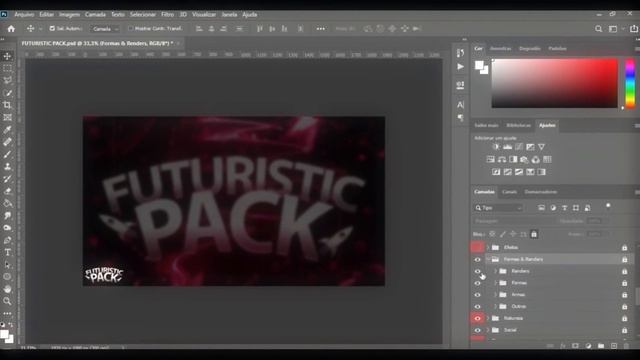Open the Arquivo menu
This screenshot has height=360, width=640.
point(24,14)
